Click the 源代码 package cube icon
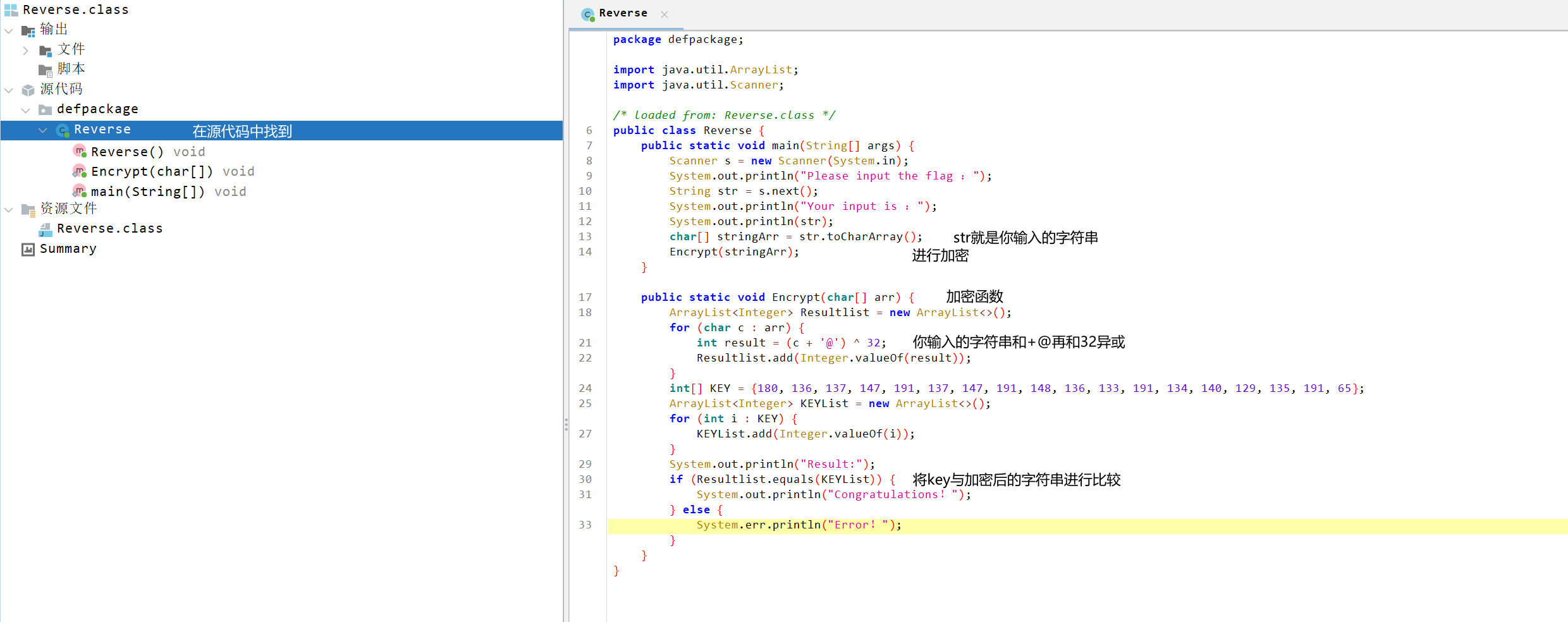1568x622 pixels. click(x=28, y=90)
